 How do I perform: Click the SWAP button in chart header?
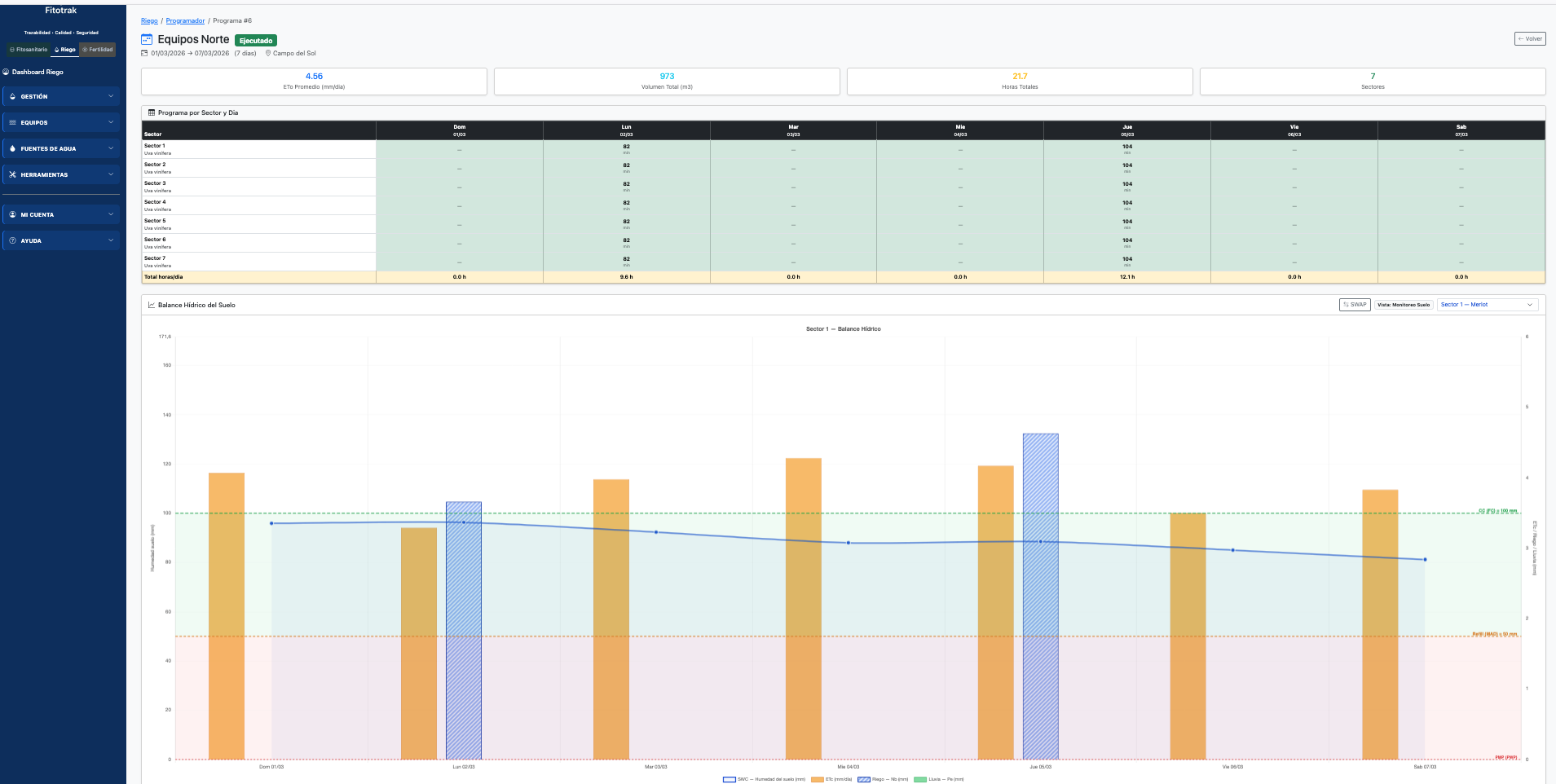tap(1355, 305)
